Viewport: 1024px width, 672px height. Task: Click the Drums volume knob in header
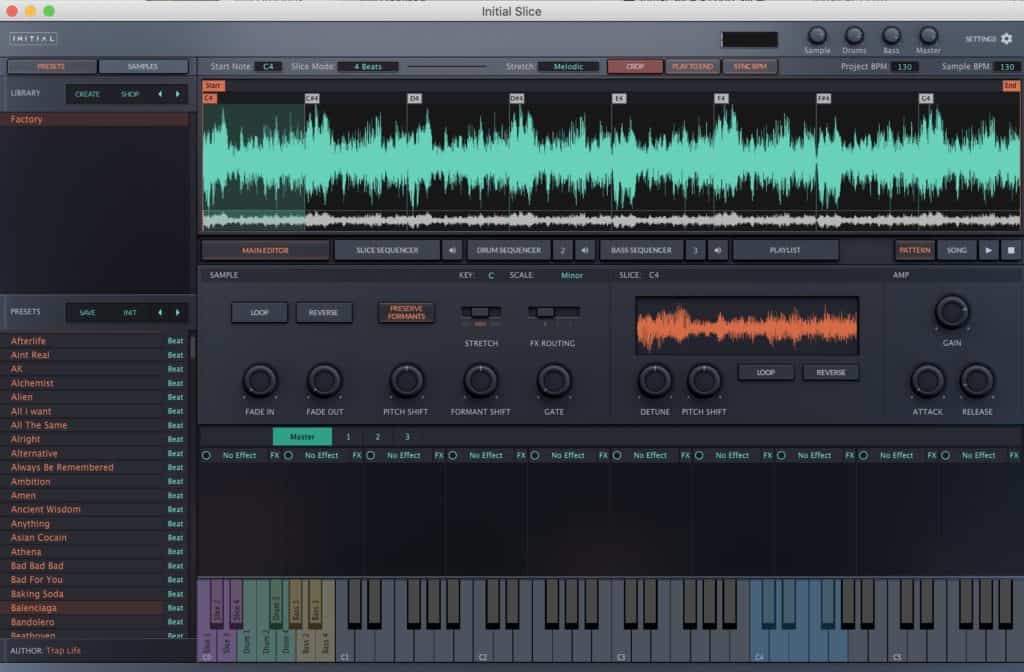pos(854,35)
